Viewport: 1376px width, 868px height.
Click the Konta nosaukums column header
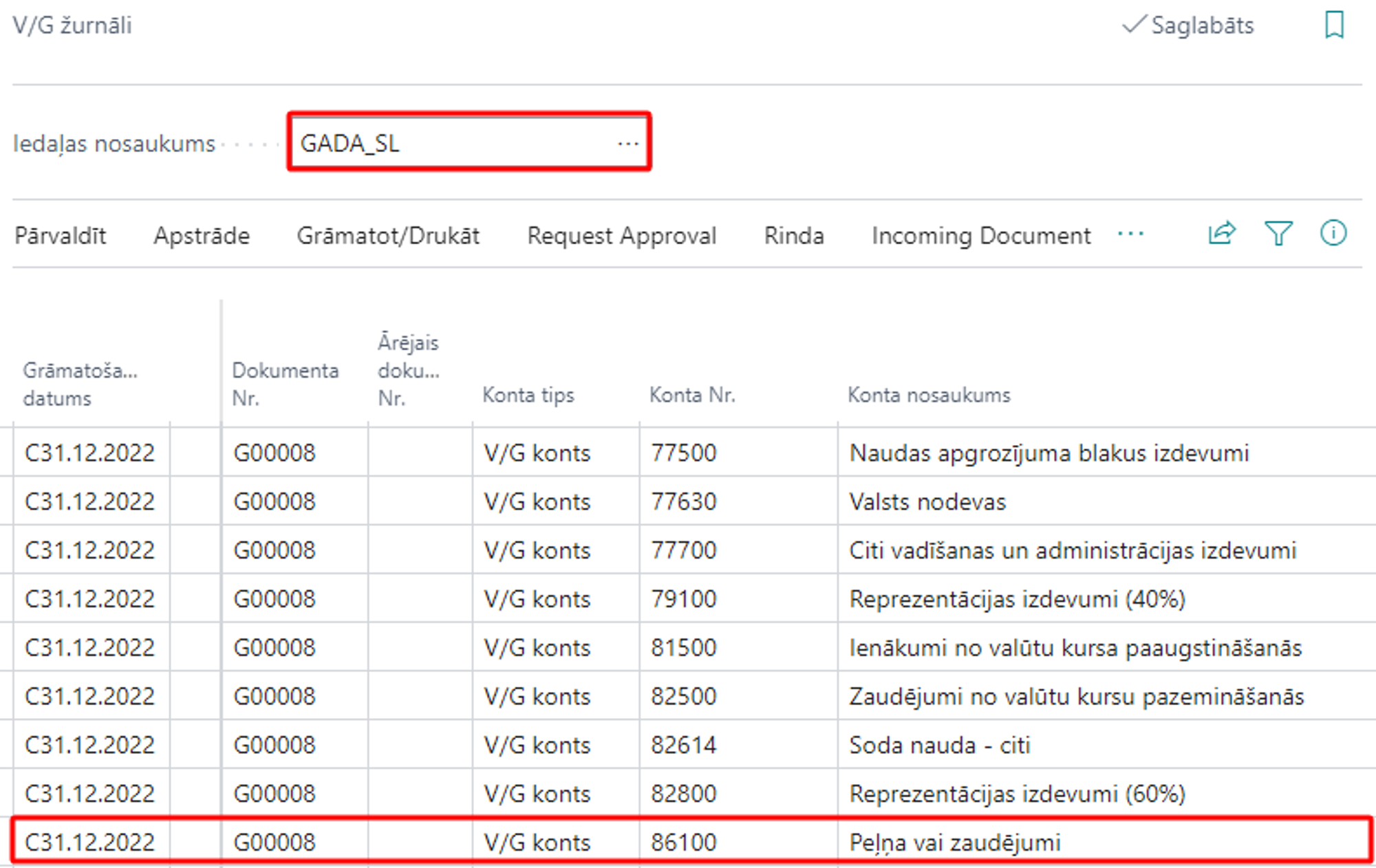click(x=929, y=395)
